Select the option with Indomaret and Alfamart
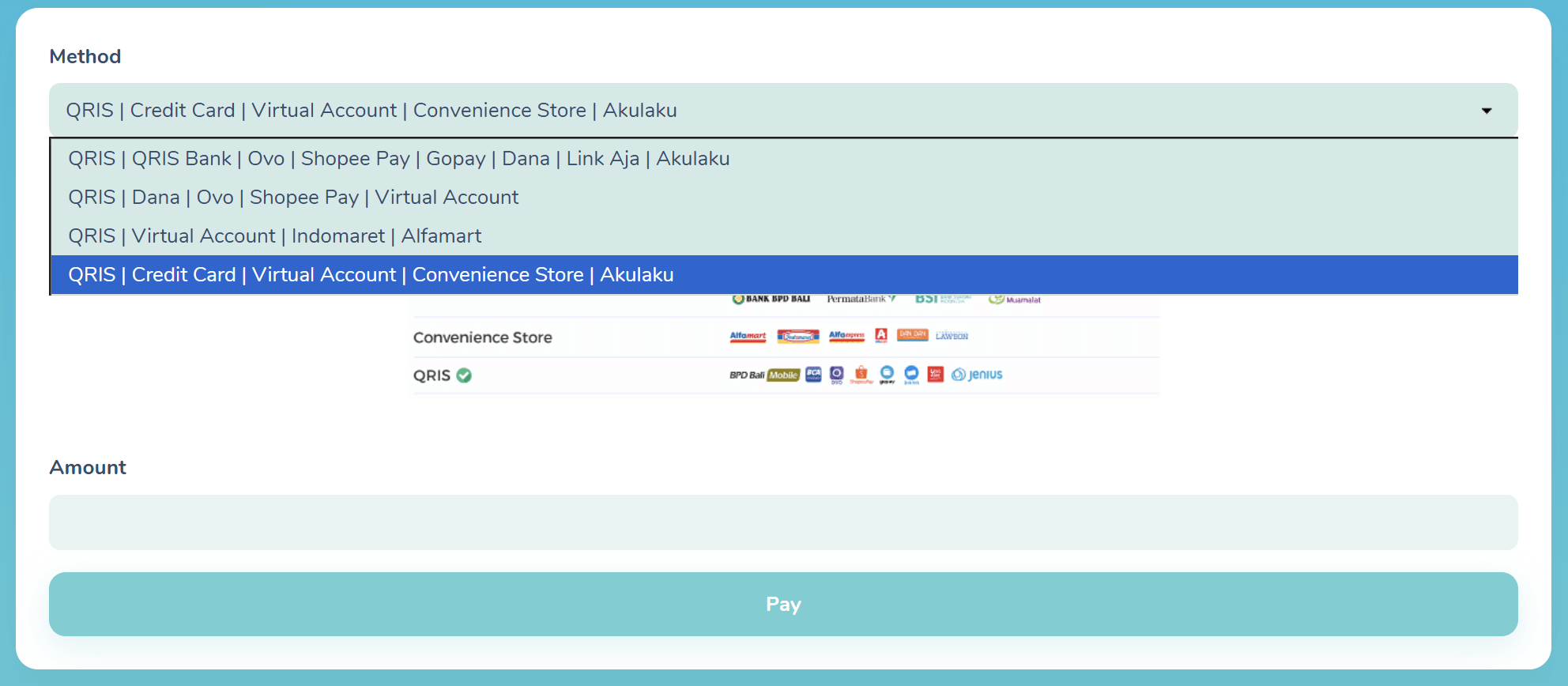The width and height of the screenshot is (1568, 686). (274, 236)
